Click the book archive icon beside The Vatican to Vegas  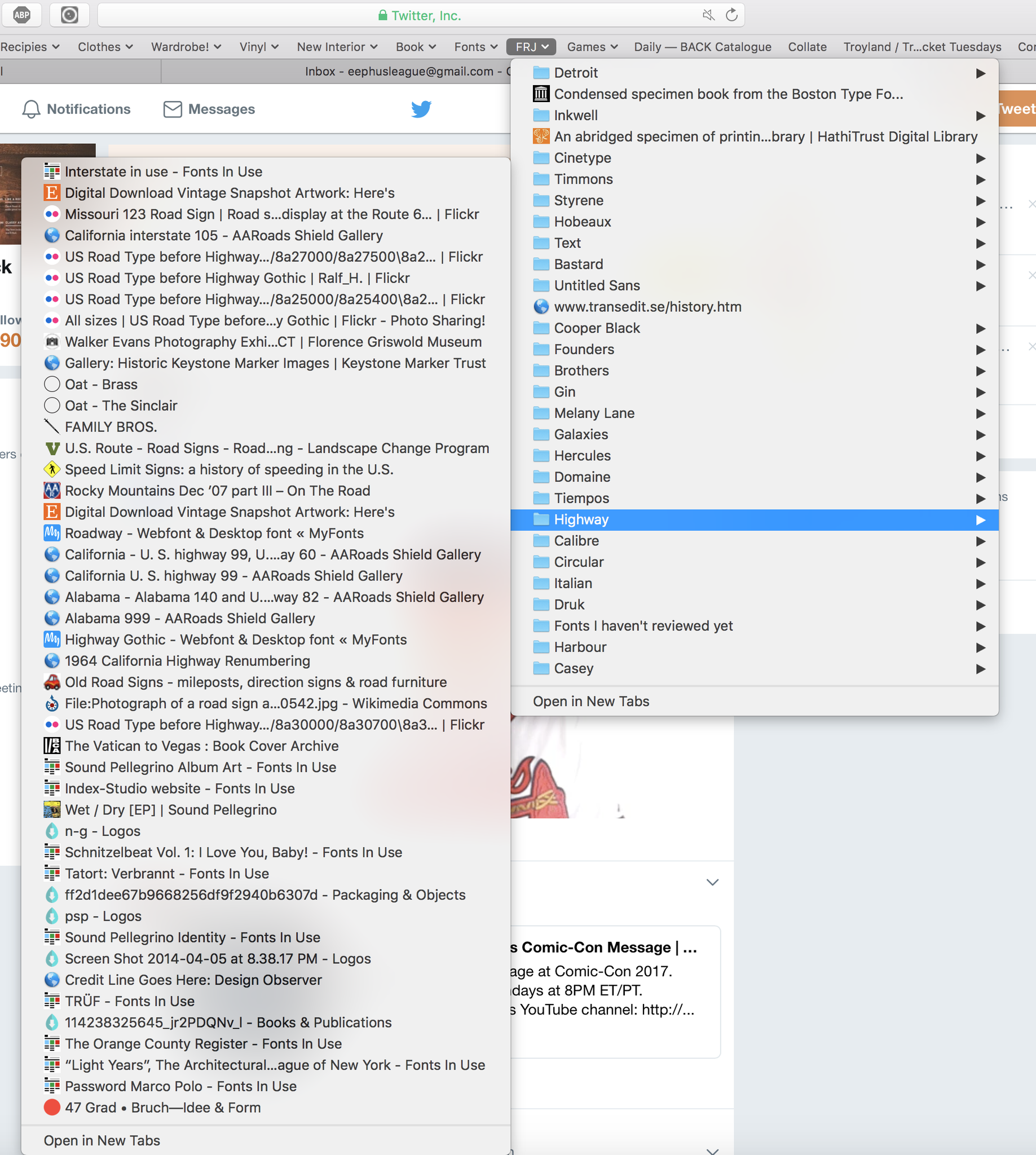coord(52,746)
